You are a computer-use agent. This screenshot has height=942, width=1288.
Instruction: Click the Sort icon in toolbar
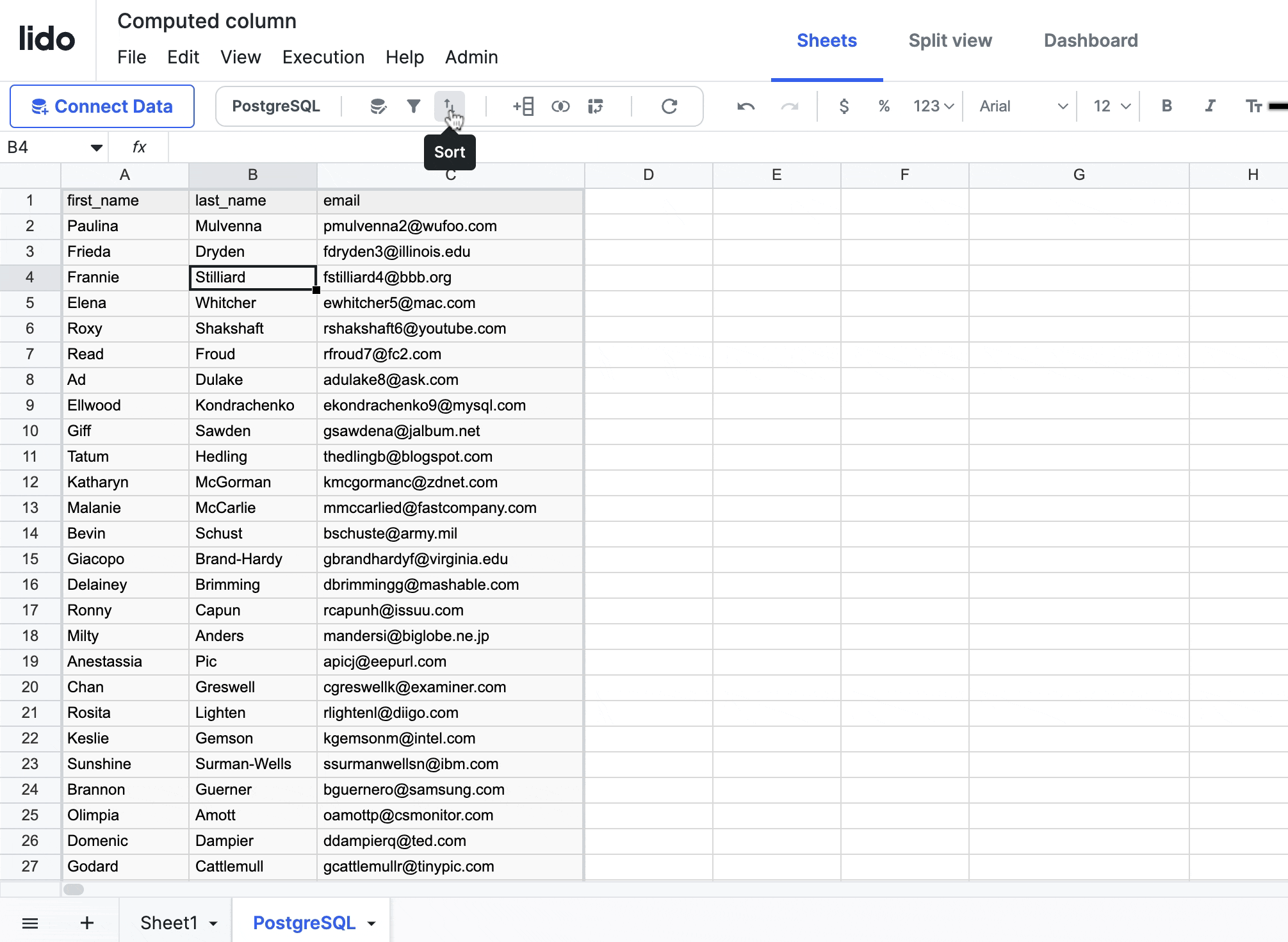449,106
